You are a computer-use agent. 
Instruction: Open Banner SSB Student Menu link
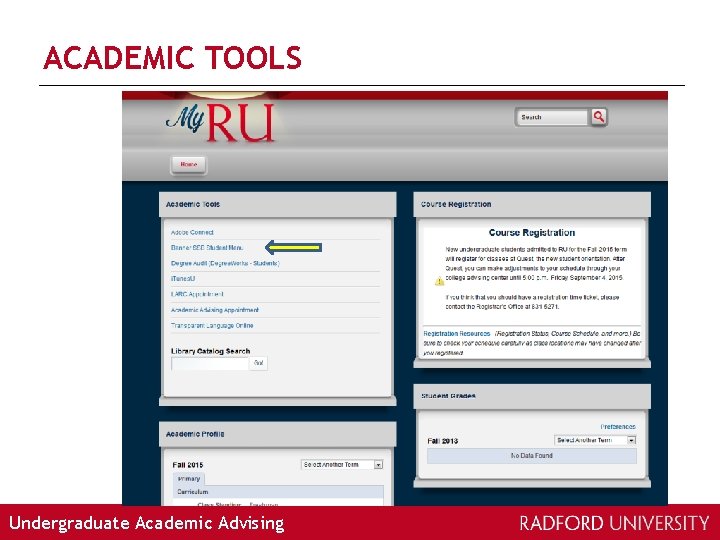(x=207, y=248)
